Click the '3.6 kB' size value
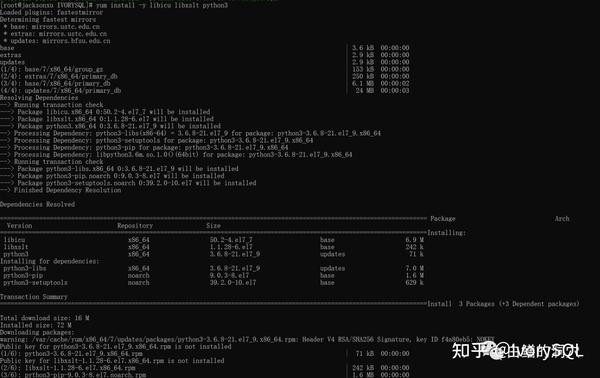 (363, 48)
